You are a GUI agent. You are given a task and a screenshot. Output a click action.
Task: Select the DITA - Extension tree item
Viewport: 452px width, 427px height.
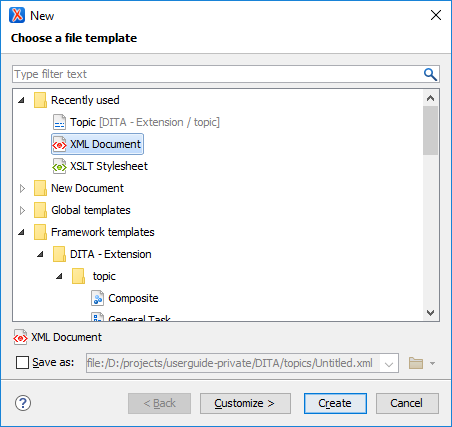(111, 254)
